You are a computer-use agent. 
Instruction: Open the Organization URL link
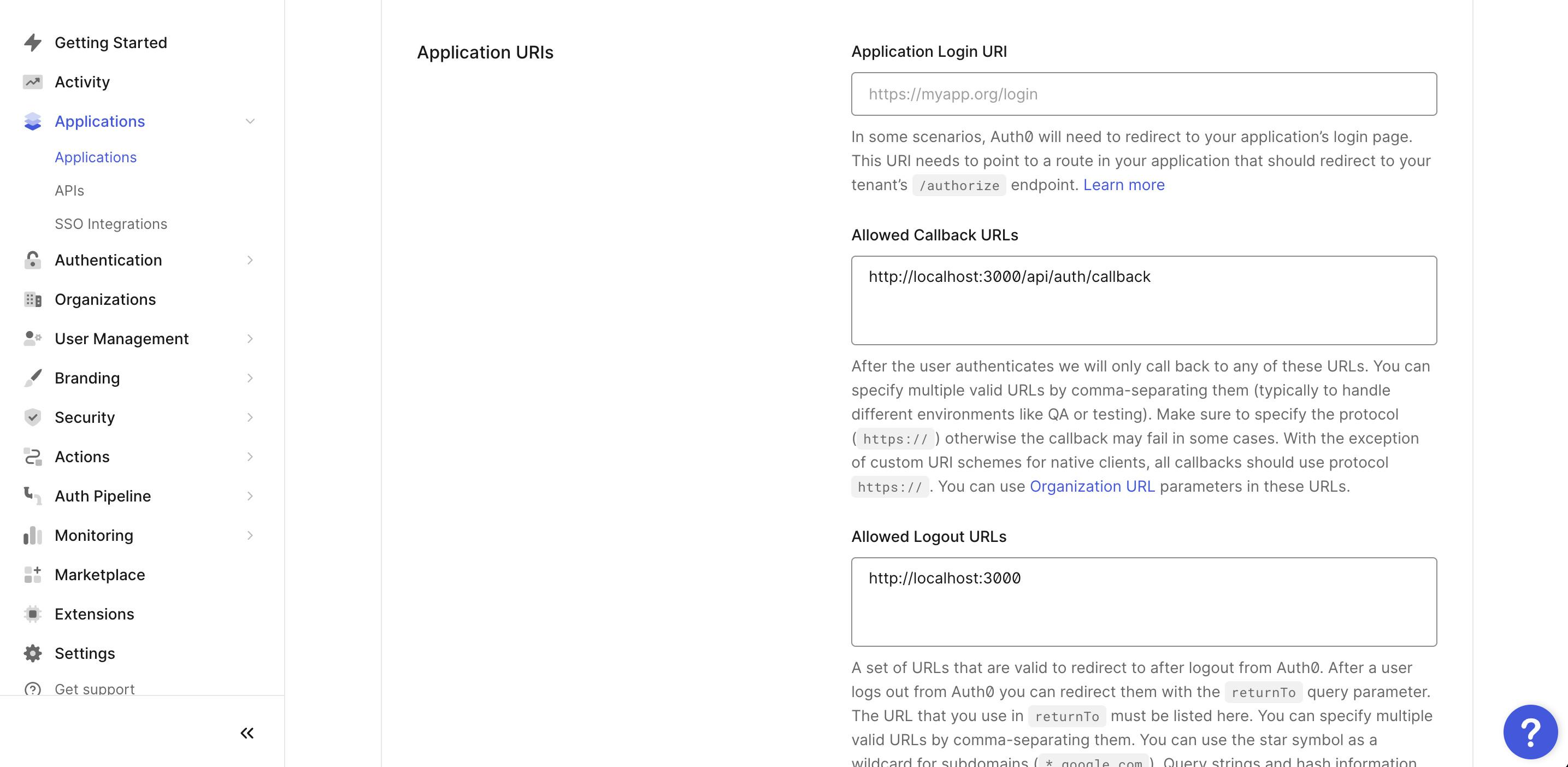[x=1092, y=486]
